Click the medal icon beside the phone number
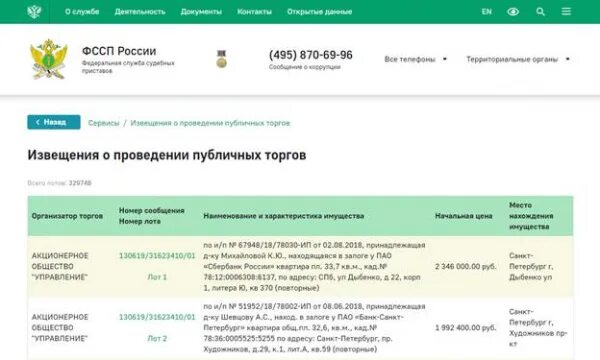The image size is (600, 360). pos(222,59)
